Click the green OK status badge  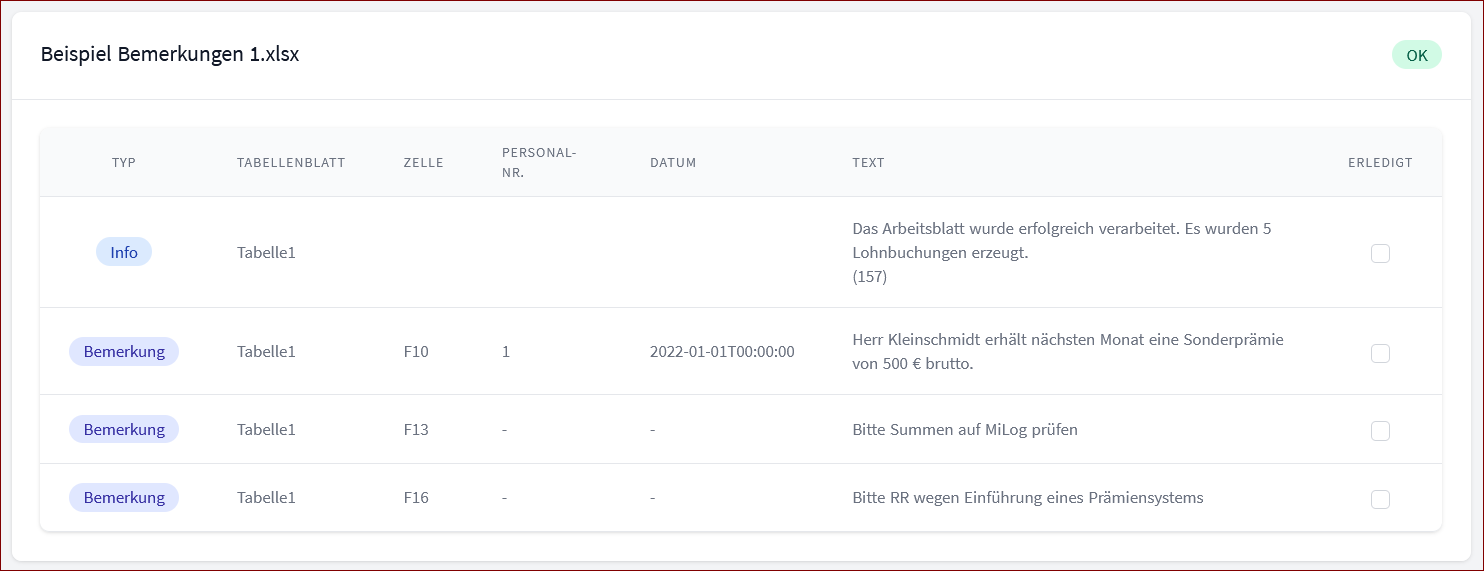tap(1416, 55)
